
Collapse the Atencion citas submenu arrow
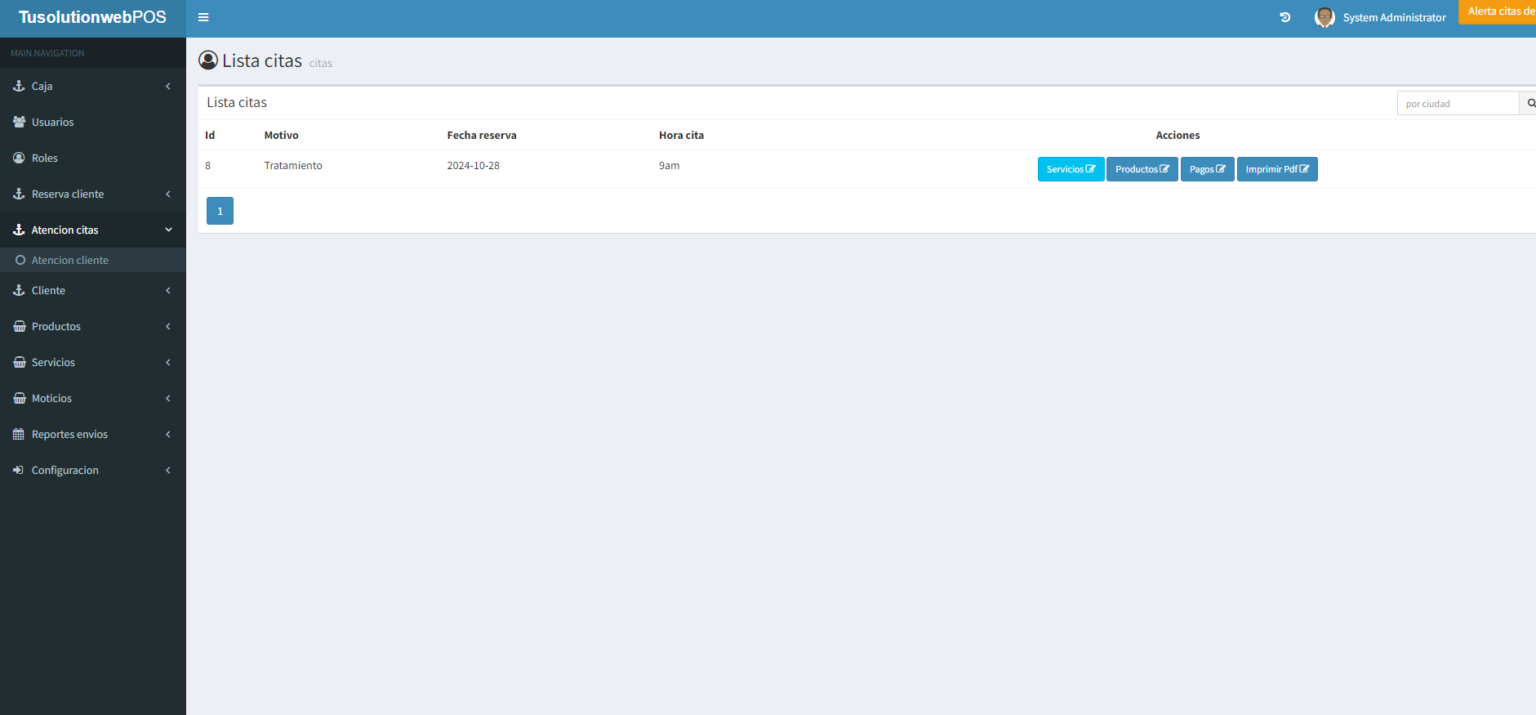tap(168, 230)
